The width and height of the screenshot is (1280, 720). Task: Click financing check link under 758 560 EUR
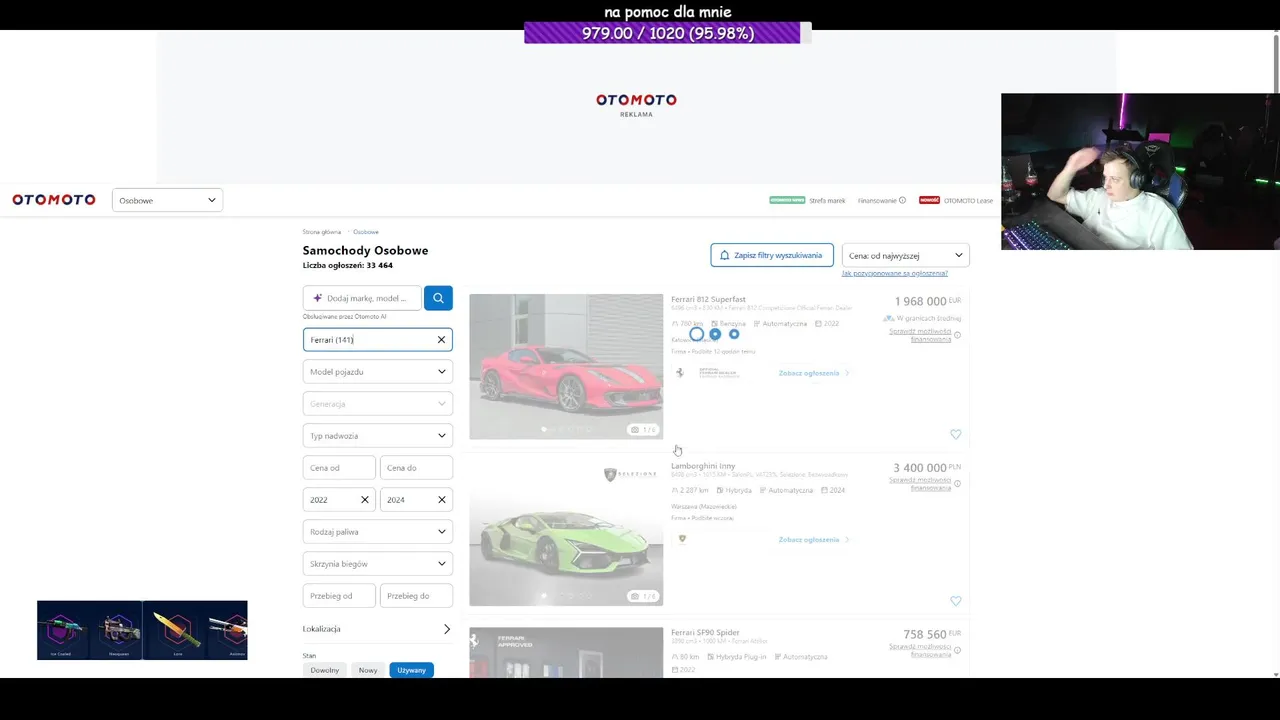[x=920, y=651]
